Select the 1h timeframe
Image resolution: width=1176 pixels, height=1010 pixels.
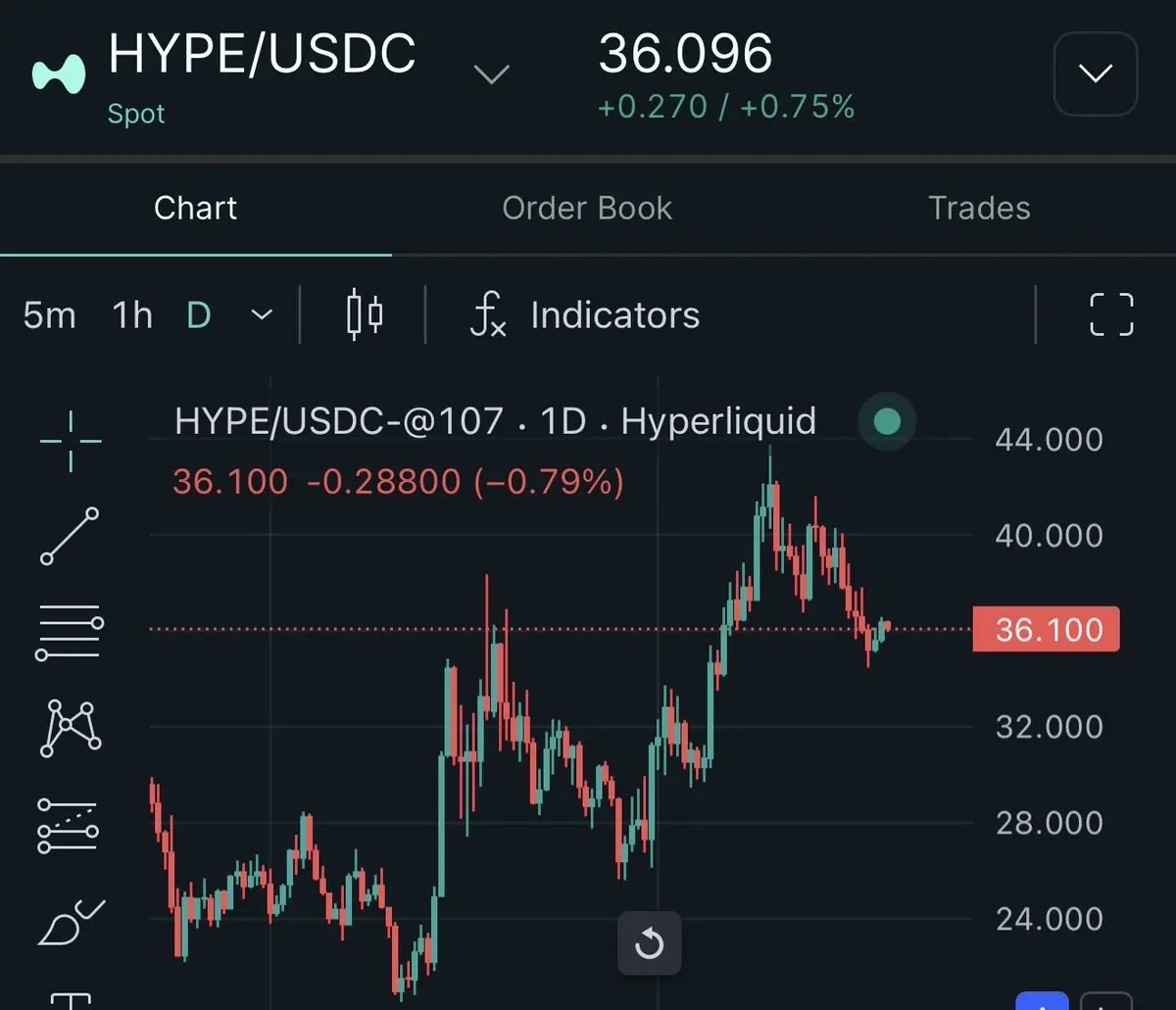pos(132,315)
